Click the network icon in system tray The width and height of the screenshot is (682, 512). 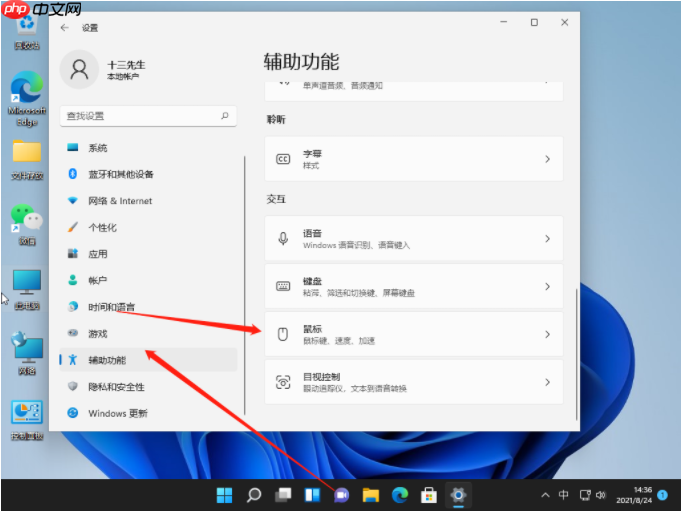pyautogui.click(x=585, y=495)
